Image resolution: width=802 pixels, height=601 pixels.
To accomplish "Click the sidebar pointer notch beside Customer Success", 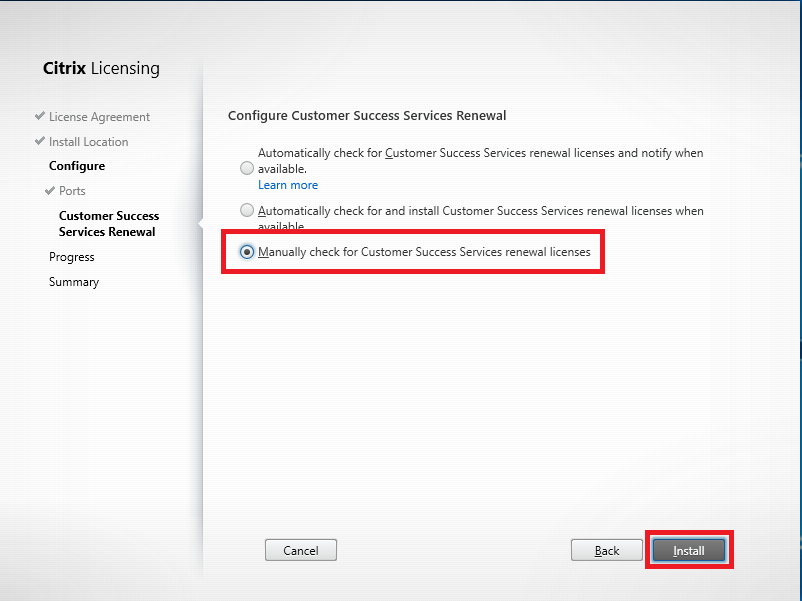I will point(199,223).
